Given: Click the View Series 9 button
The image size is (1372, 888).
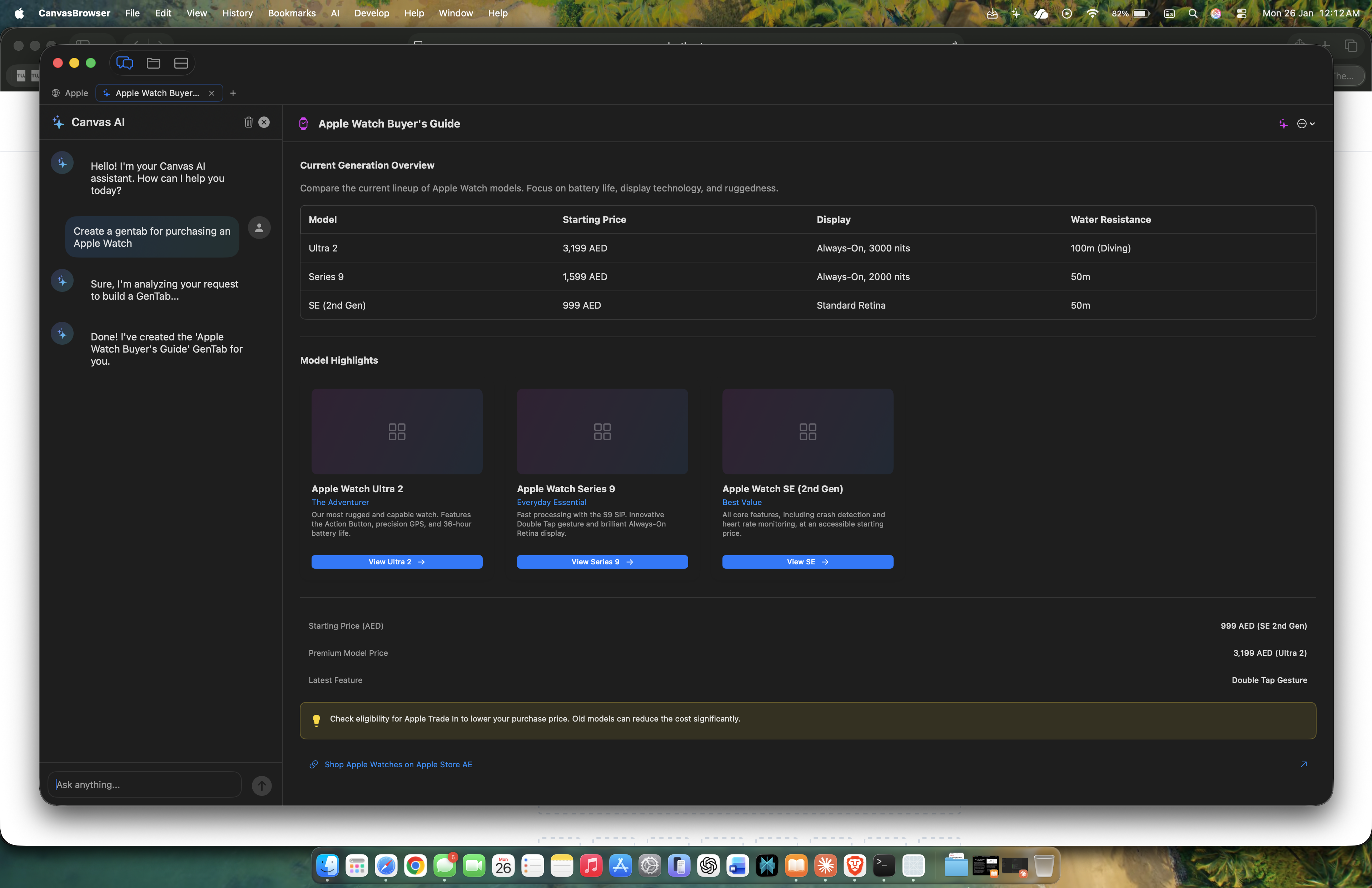Looking at the screenshot, I should 601,562.
